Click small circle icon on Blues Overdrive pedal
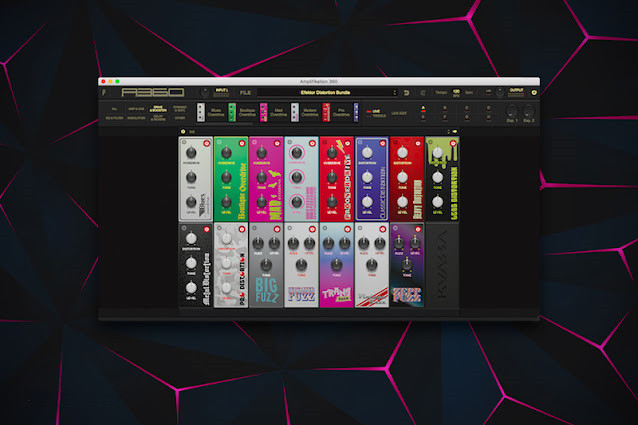Image resolution: width=638 pixels, height=425 pixels. pos(184,142)
